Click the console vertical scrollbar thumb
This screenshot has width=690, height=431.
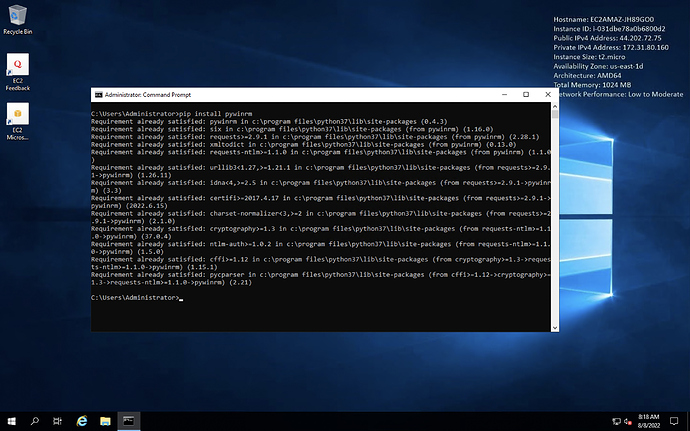pos(555,114)
